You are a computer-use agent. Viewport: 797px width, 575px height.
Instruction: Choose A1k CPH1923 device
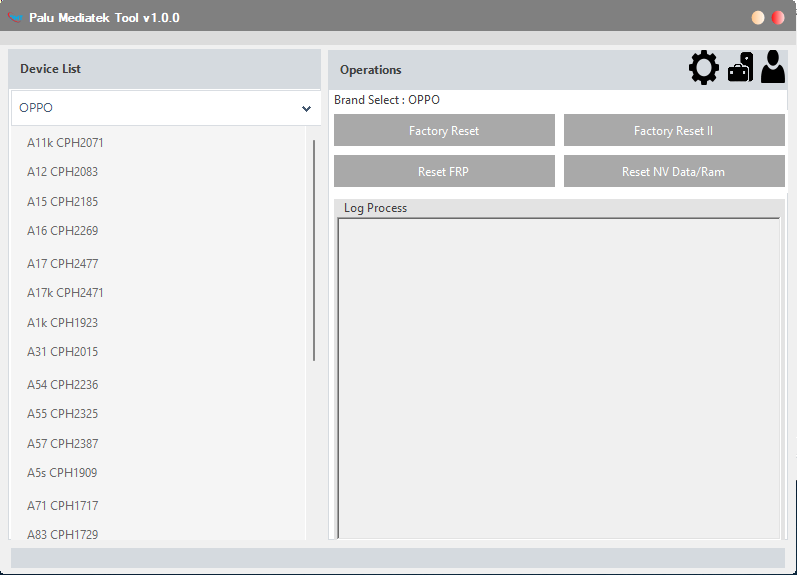(62, 323)
